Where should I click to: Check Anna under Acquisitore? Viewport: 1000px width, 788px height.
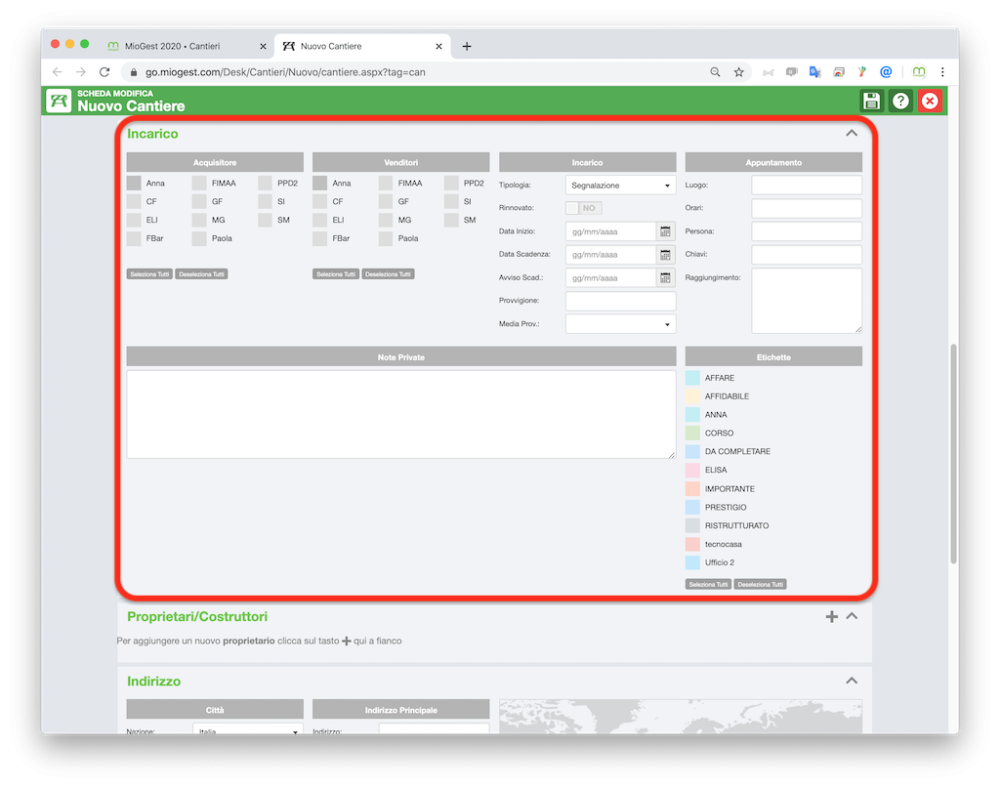134,183
